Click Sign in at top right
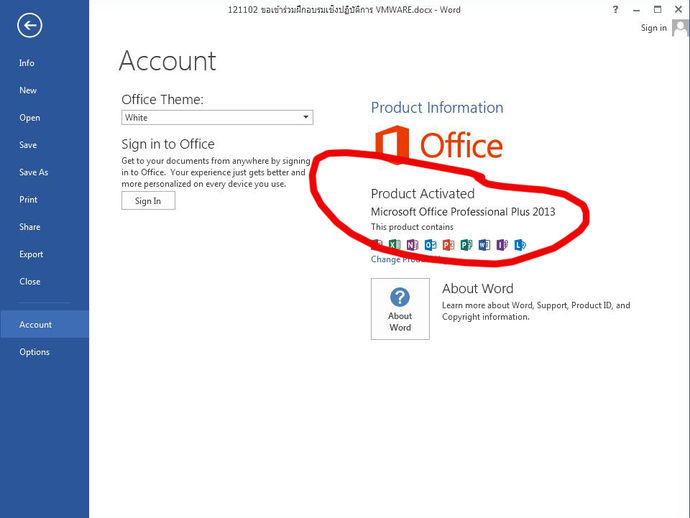The width and height of the screenshot is (690, 518). [653, 28]
